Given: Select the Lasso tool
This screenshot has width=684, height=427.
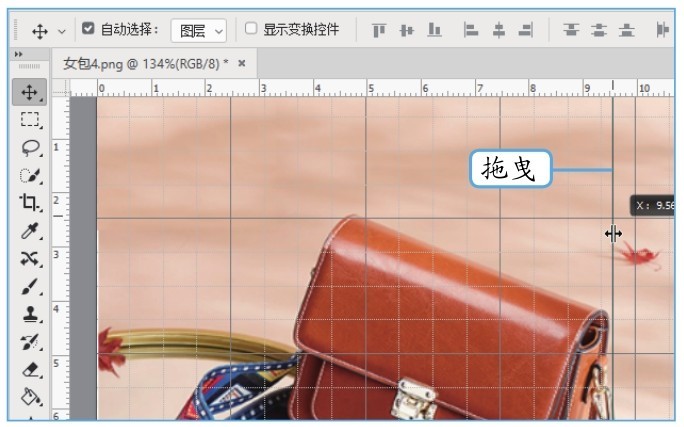Looking at the screenshot, I should [x=29, y=148].
